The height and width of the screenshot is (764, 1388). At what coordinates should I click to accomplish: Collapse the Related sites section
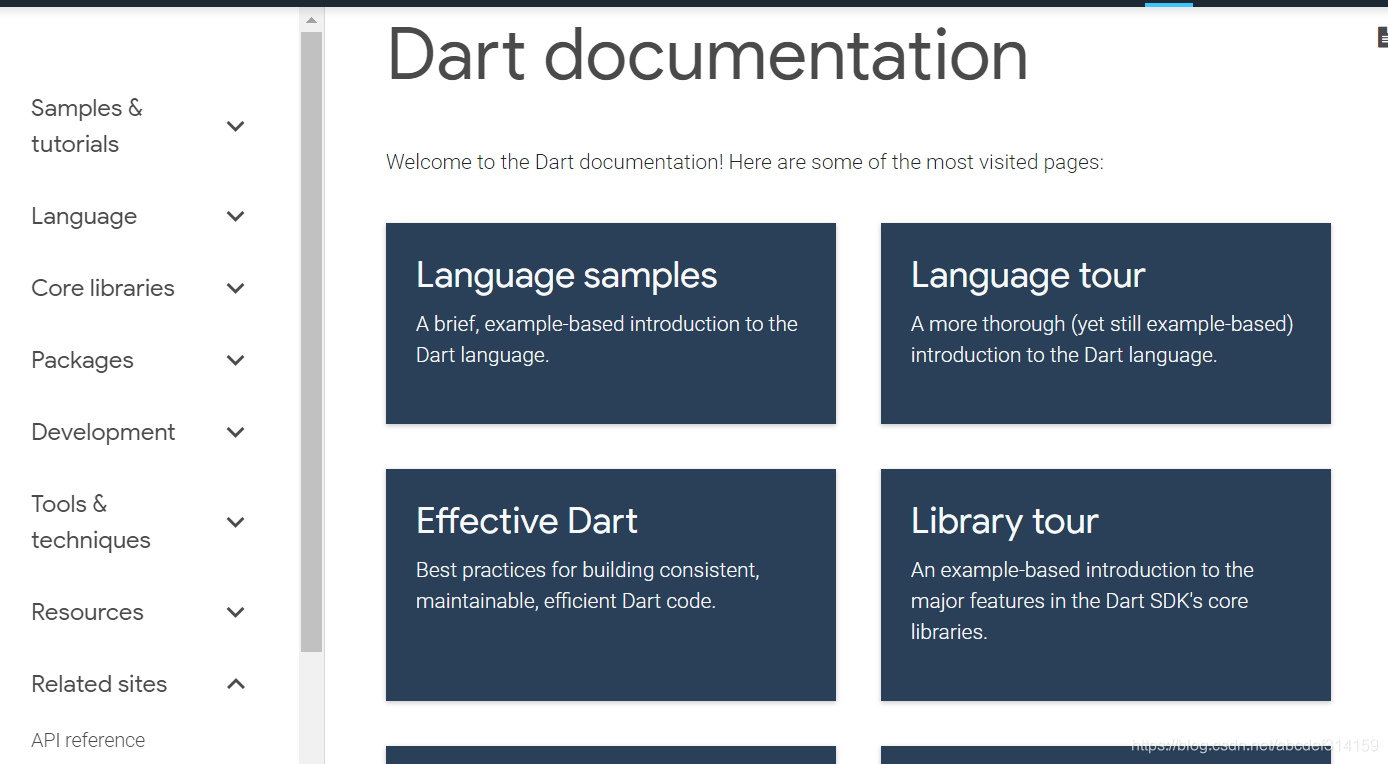[236, 684]
